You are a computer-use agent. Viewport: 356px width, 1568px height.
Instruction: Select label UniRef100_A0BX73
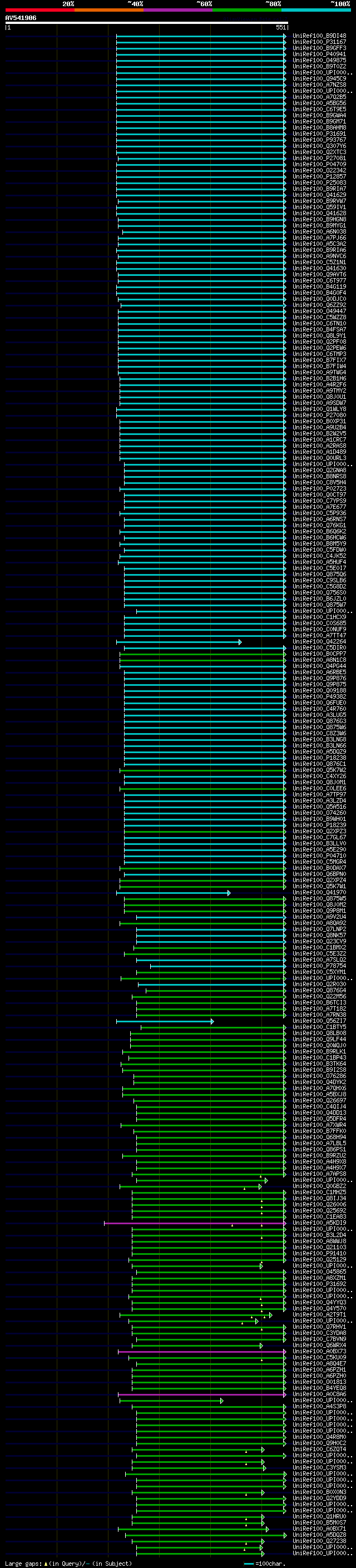click(x=319, y=1351)
